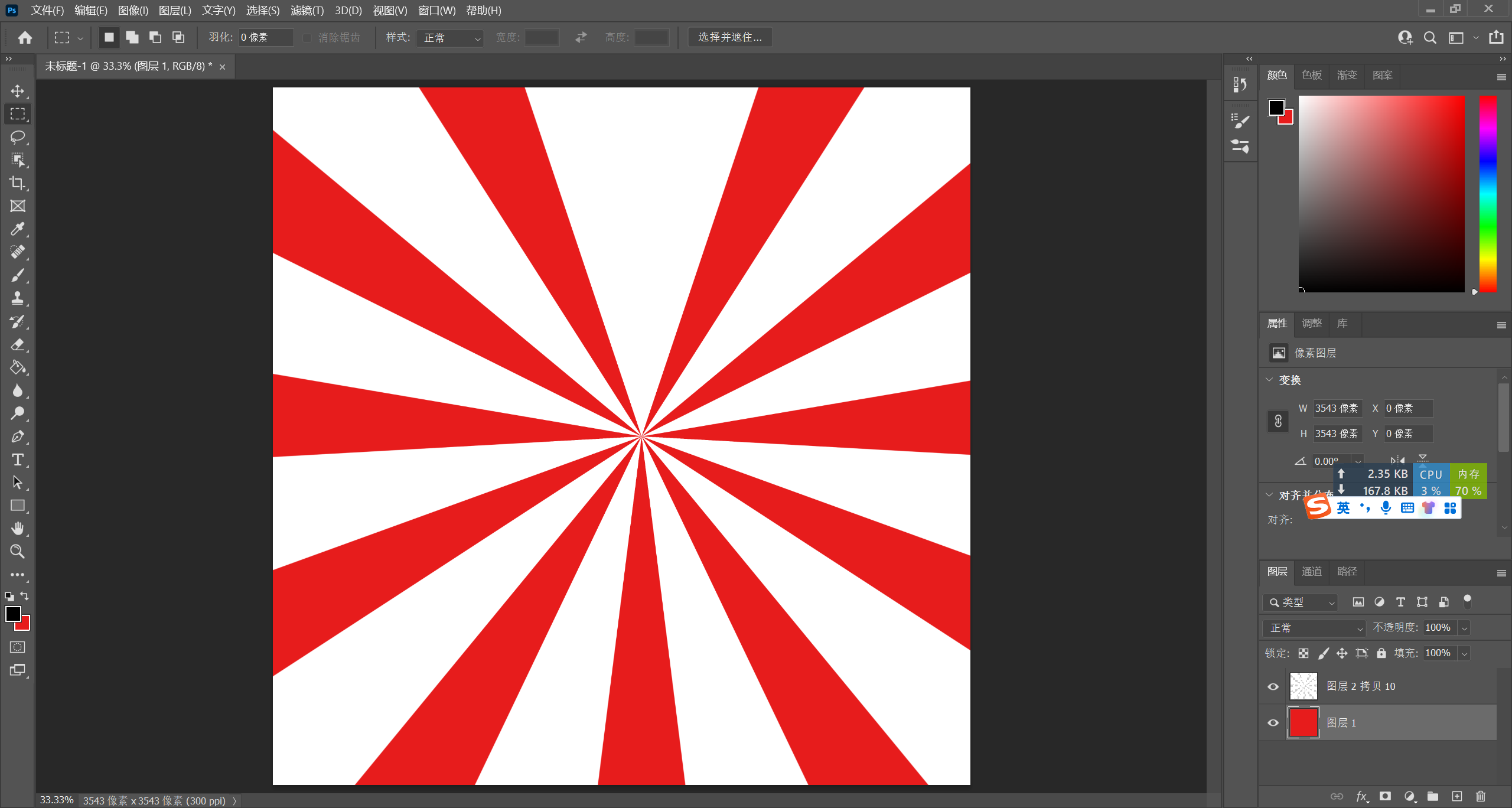Hide the 图层 2 拷贝 10 layer
The width and height of the screenshot is (1512, 808).
point(1273,686)
